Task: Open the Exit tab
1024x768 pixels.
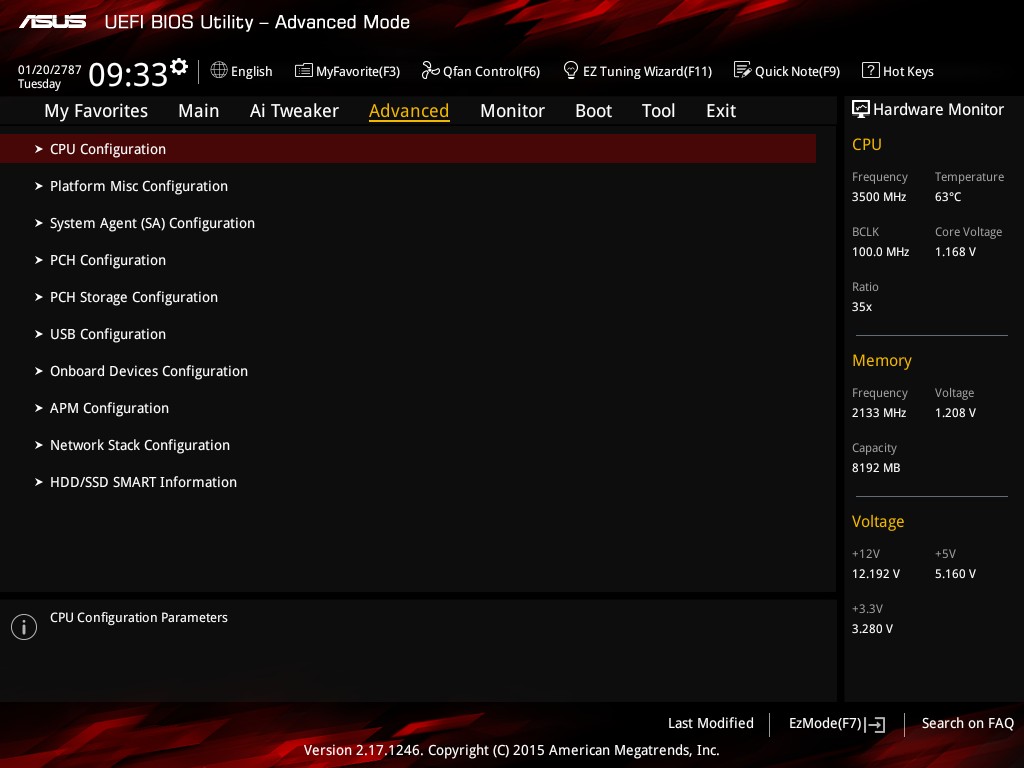Action: 721,111
